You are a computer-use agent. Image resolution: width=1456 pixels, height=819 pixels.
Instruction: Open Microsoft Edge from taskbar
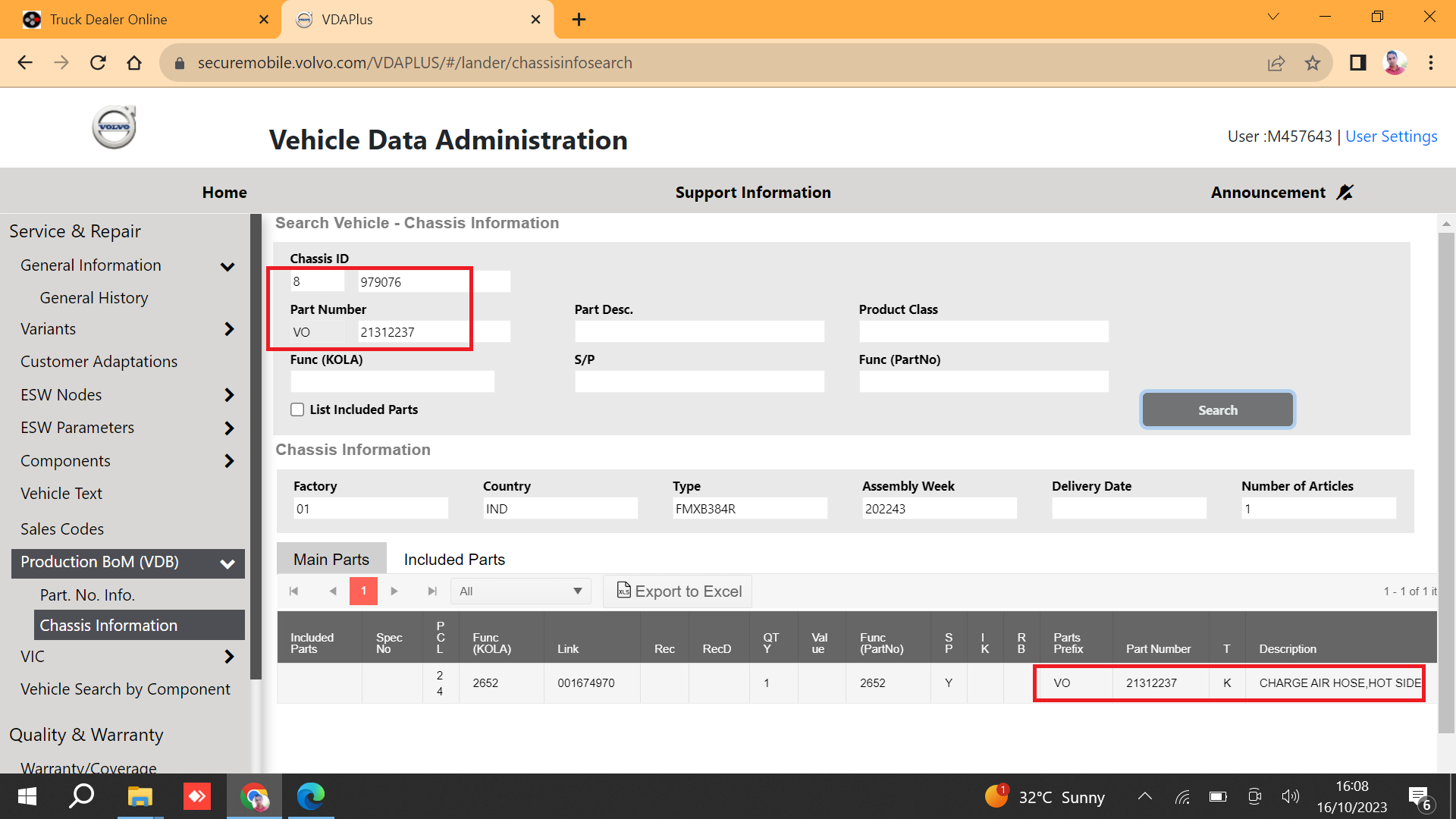pyautogui.click(x=311, y=796)
